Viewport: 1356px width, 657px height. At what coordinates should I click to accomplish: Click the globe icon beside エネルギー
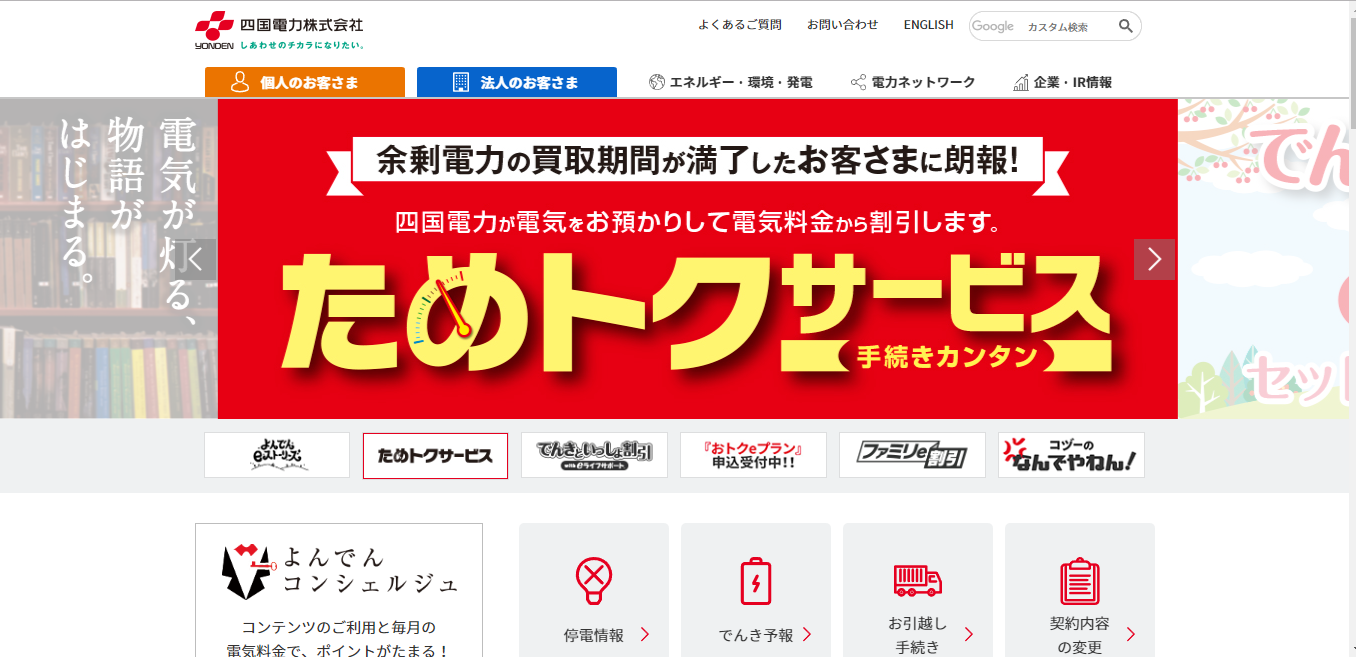pos(657,82)
